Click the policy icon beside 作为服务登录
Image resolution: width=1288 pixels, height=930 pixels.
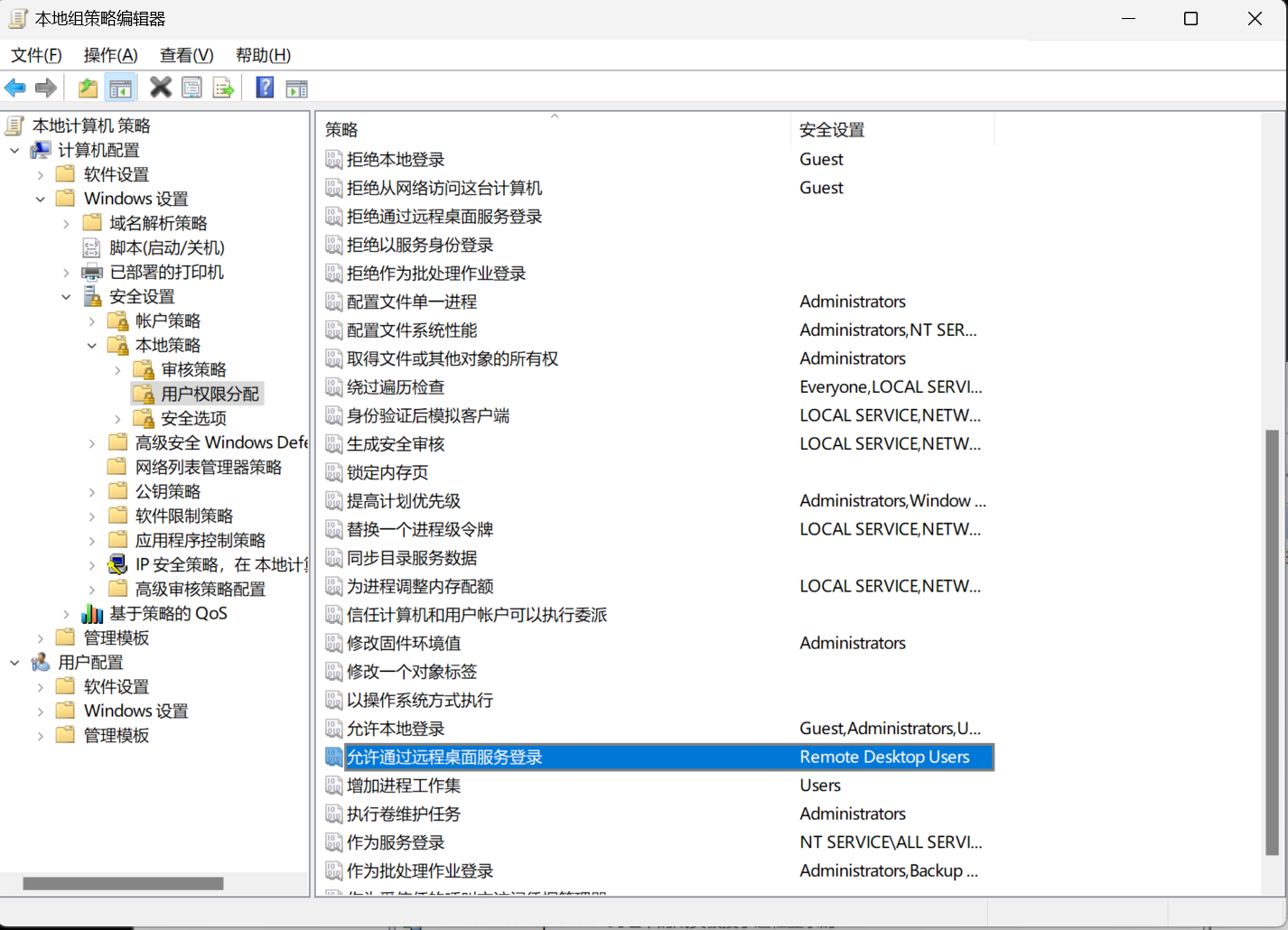click(x=334, y=842)
